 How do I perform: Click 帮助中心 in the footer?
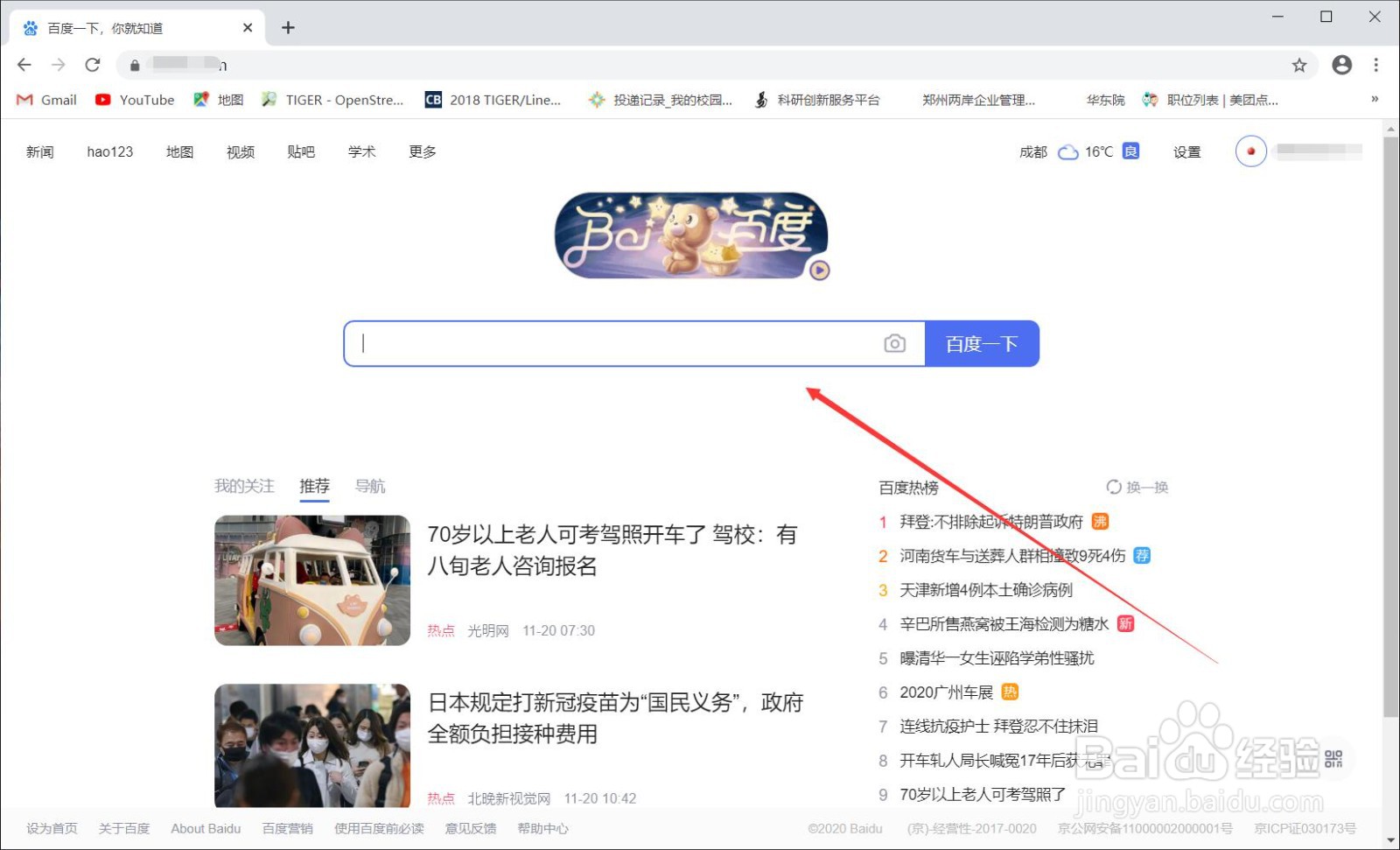(542, 828)
